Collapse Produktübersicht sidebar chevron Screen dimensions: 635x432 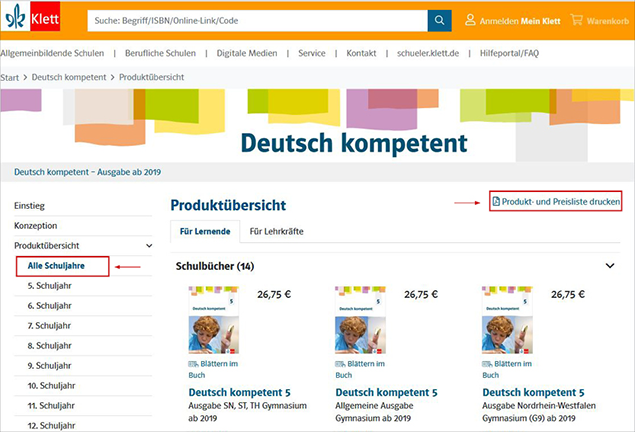tap(149, 246)
